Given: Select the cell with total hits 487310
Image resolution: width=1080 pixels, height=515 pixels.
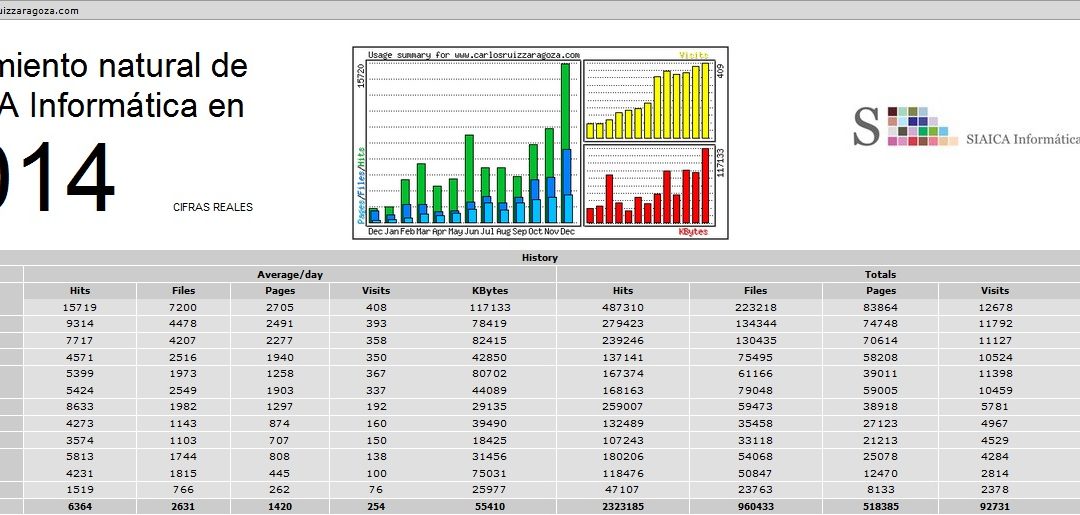Looking at the screenshot, I should [x=623, y=307].
